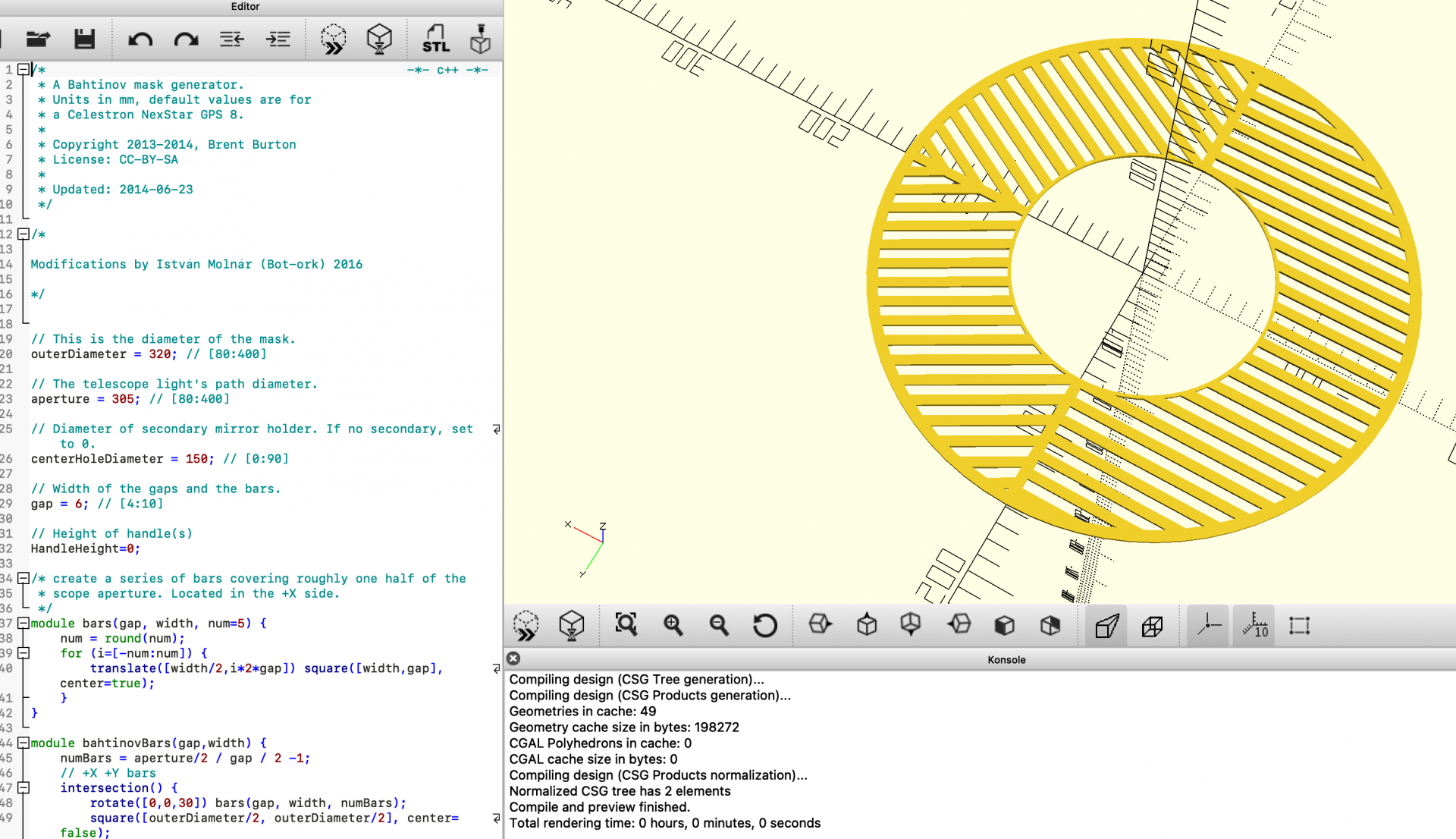Collapse the header comment at line 1
Image resolution: width=1456 pixels, height=839 pixels.
tap(24, 70)
